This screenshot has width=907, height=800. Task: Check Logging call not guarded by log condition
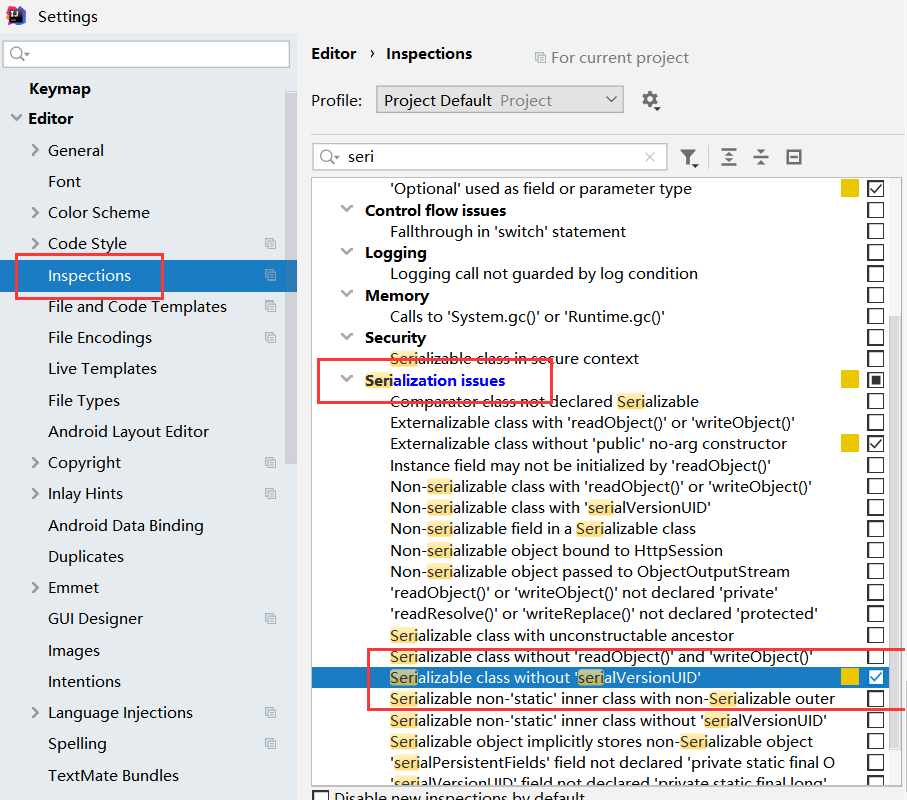pos(875,274)
